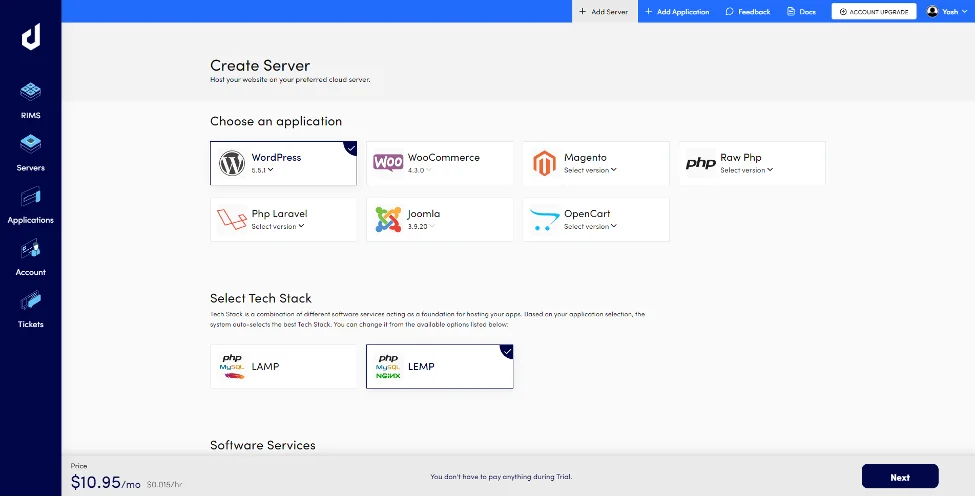
Task: Click the RIMS icon in sidebar
Action: [x=30, y=93]
